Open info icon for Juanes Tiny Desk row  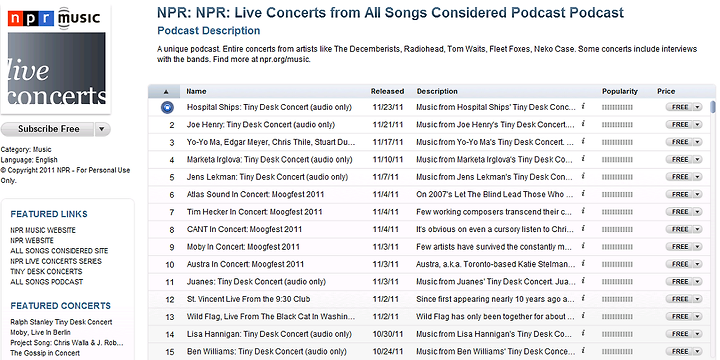[583, 281]
